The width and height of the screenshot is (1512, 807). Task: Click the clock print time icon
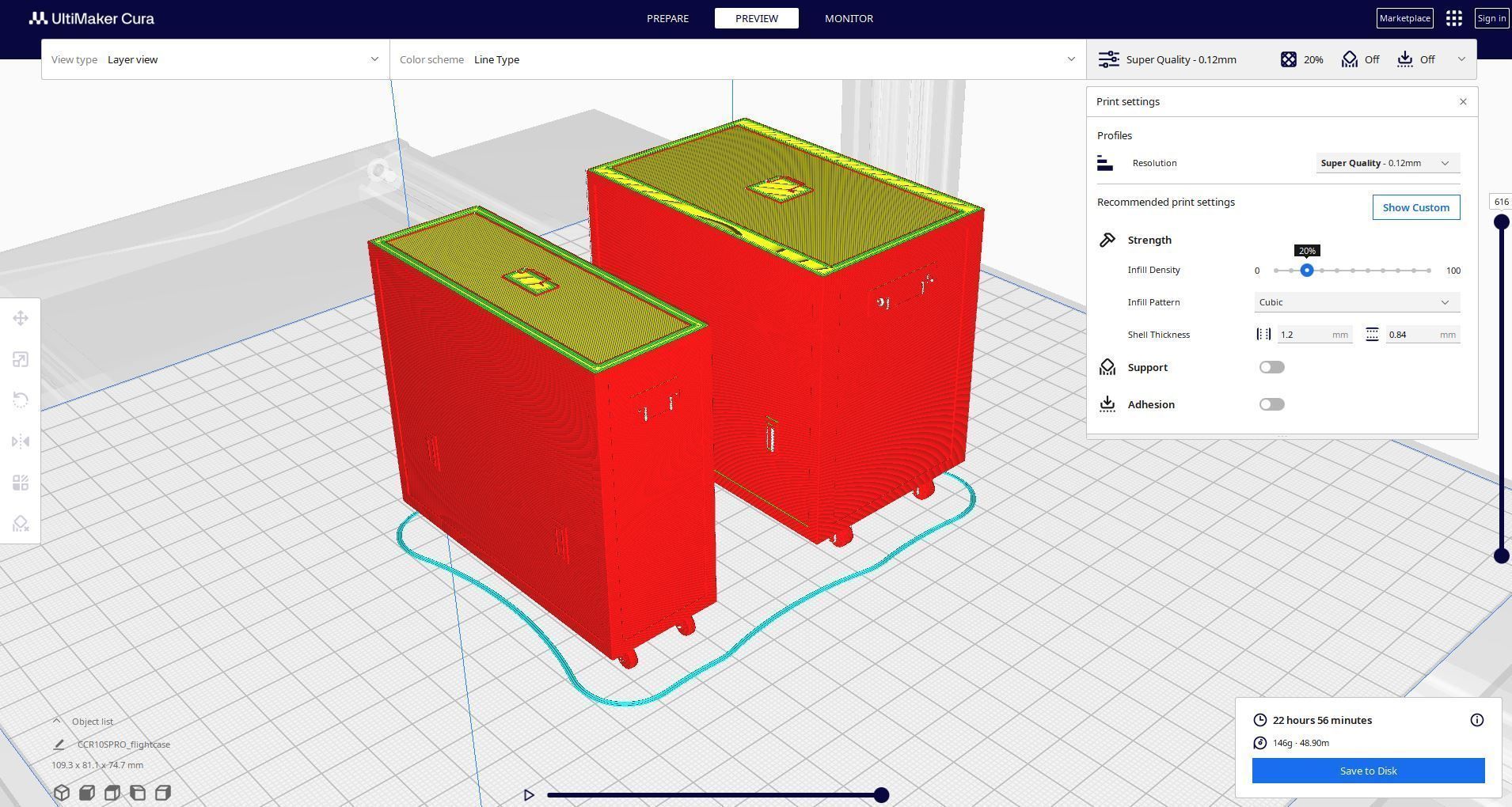[1260, 720]
